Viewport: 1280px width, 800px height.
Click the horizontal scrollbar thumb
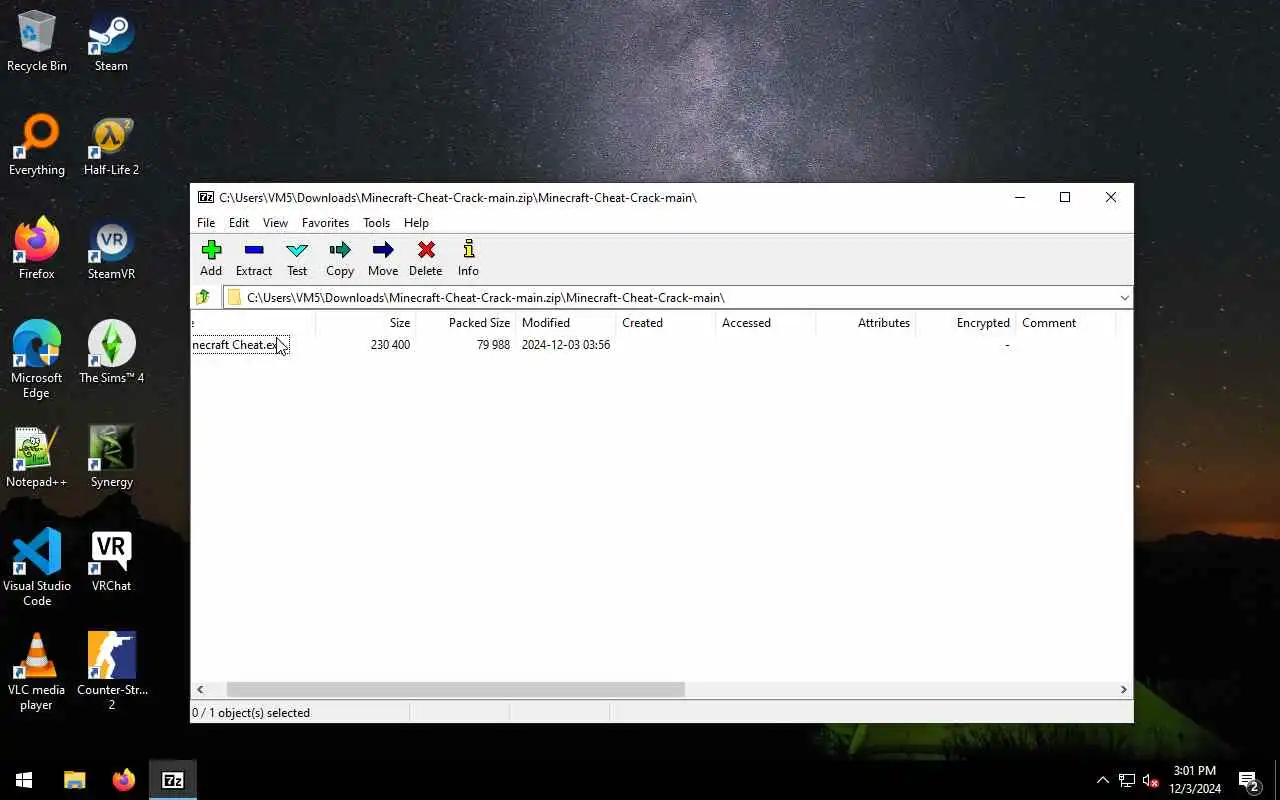click(x=455, y=689)
